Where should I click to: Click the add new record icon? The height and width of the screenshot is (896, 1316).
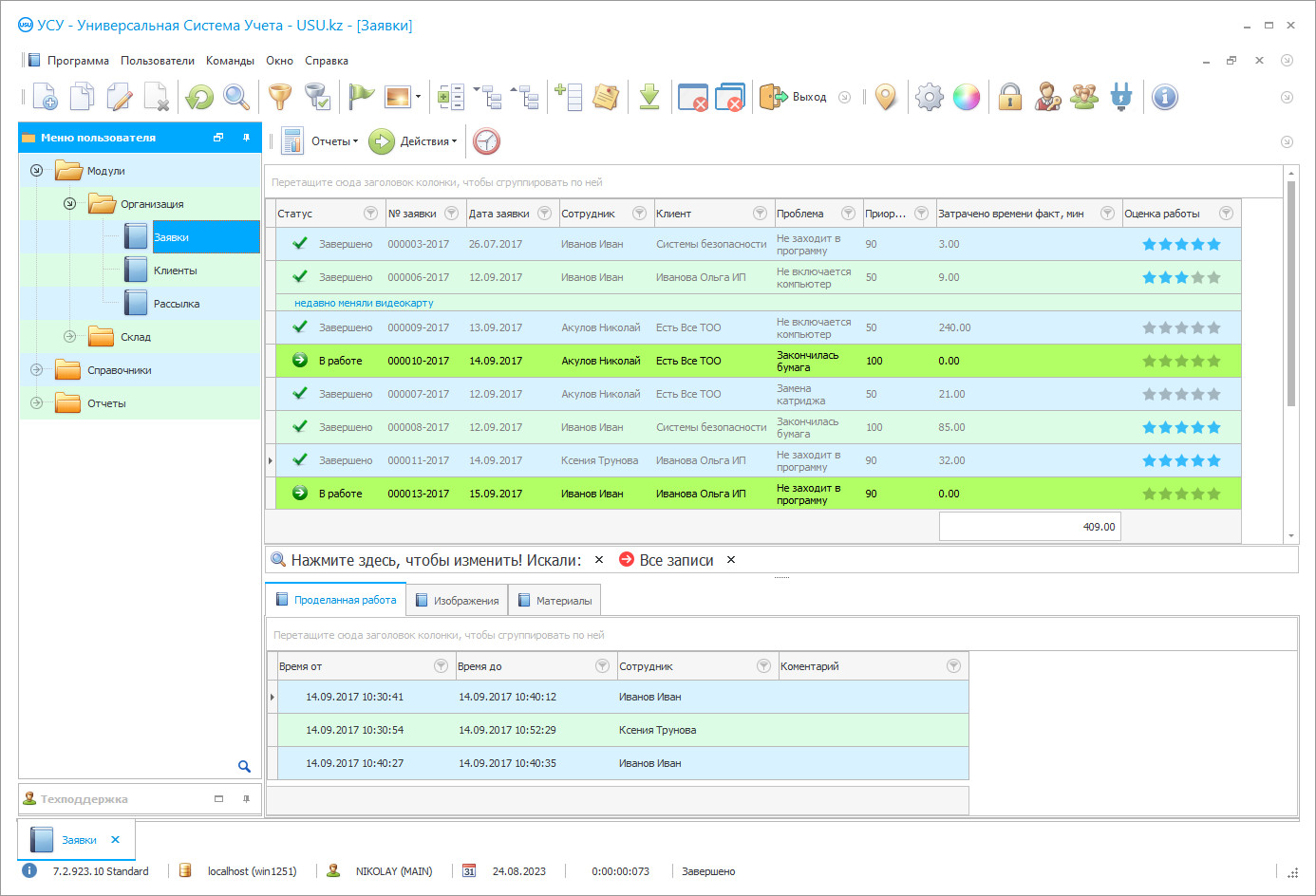coord(45,97)
